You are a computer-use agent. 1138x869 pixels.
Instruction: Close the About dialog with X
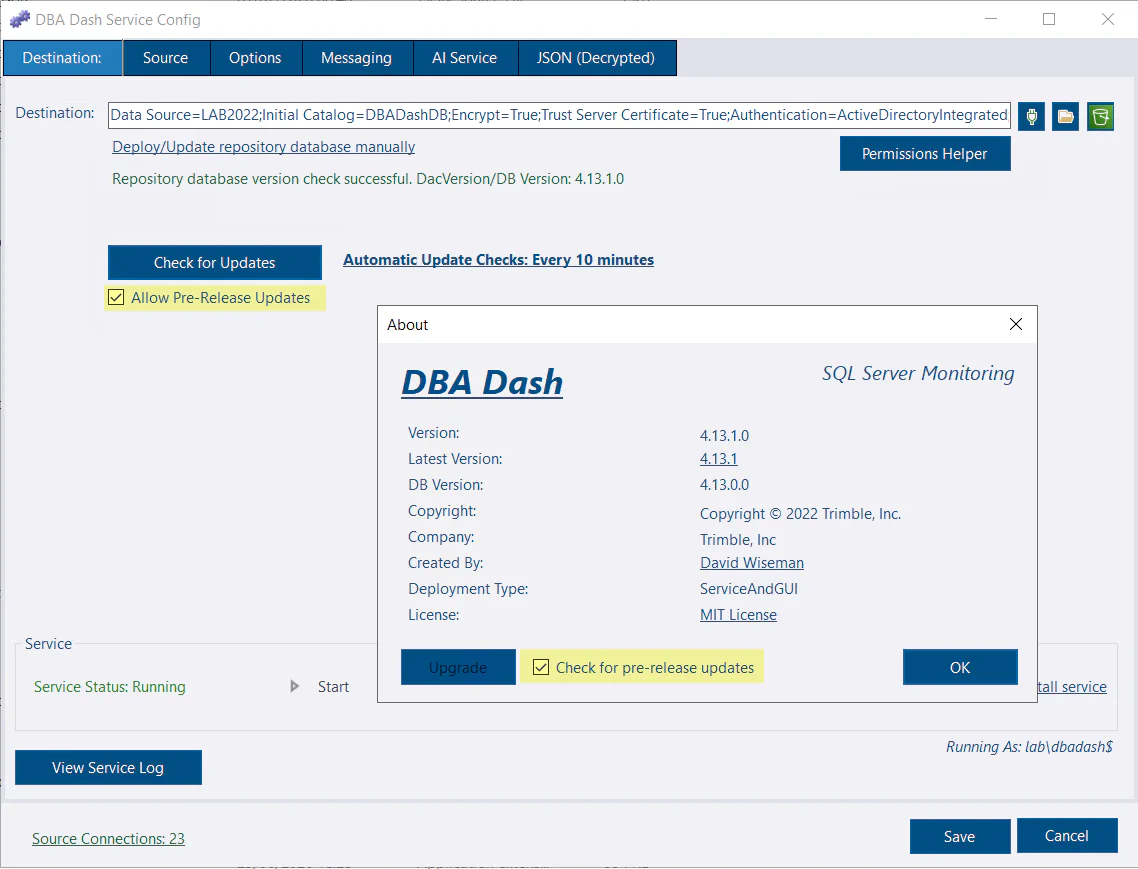pyautogui.click(x=1015, y=325)
